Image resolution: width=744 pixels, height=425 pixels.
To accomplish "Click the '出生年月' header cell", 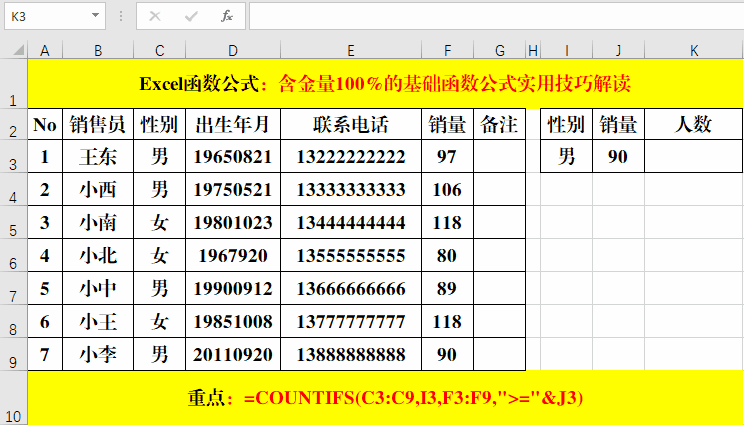I will 232,124.
